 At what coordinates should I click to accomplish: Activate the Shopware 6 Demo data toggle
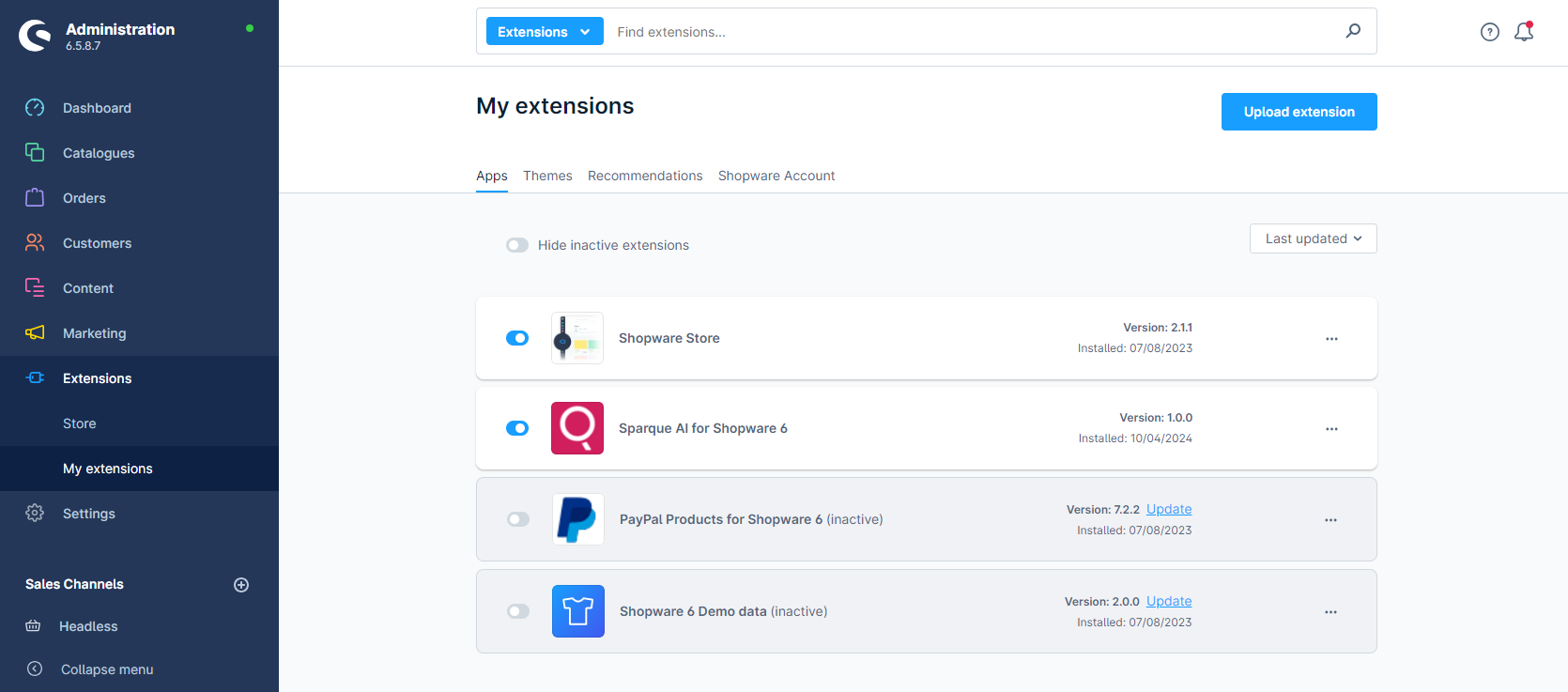(518, 611)
